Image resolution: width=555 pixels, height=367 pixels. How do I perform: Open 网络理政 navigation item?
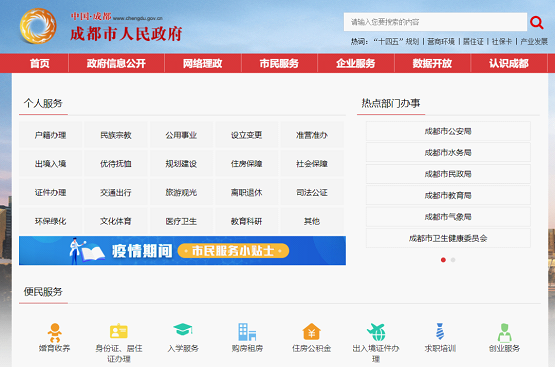tap(202, 63)
